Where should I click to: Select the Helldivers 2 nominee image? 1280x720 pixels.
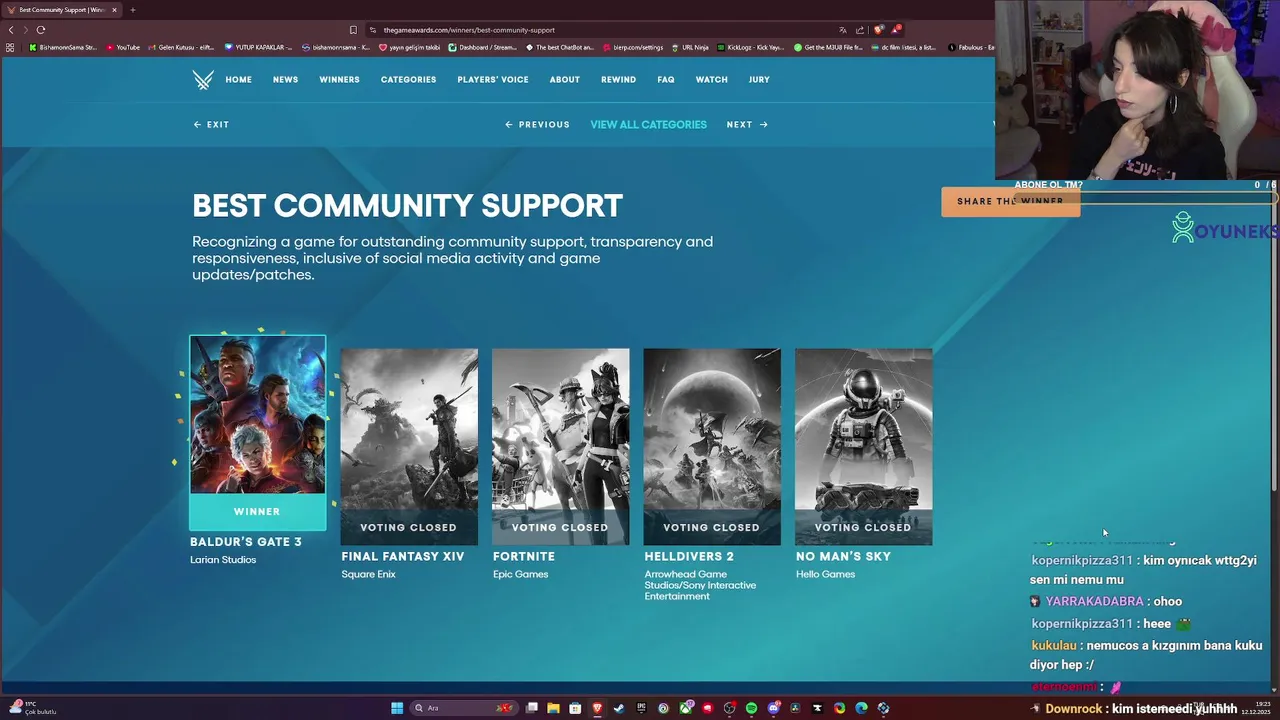(712, 447)
